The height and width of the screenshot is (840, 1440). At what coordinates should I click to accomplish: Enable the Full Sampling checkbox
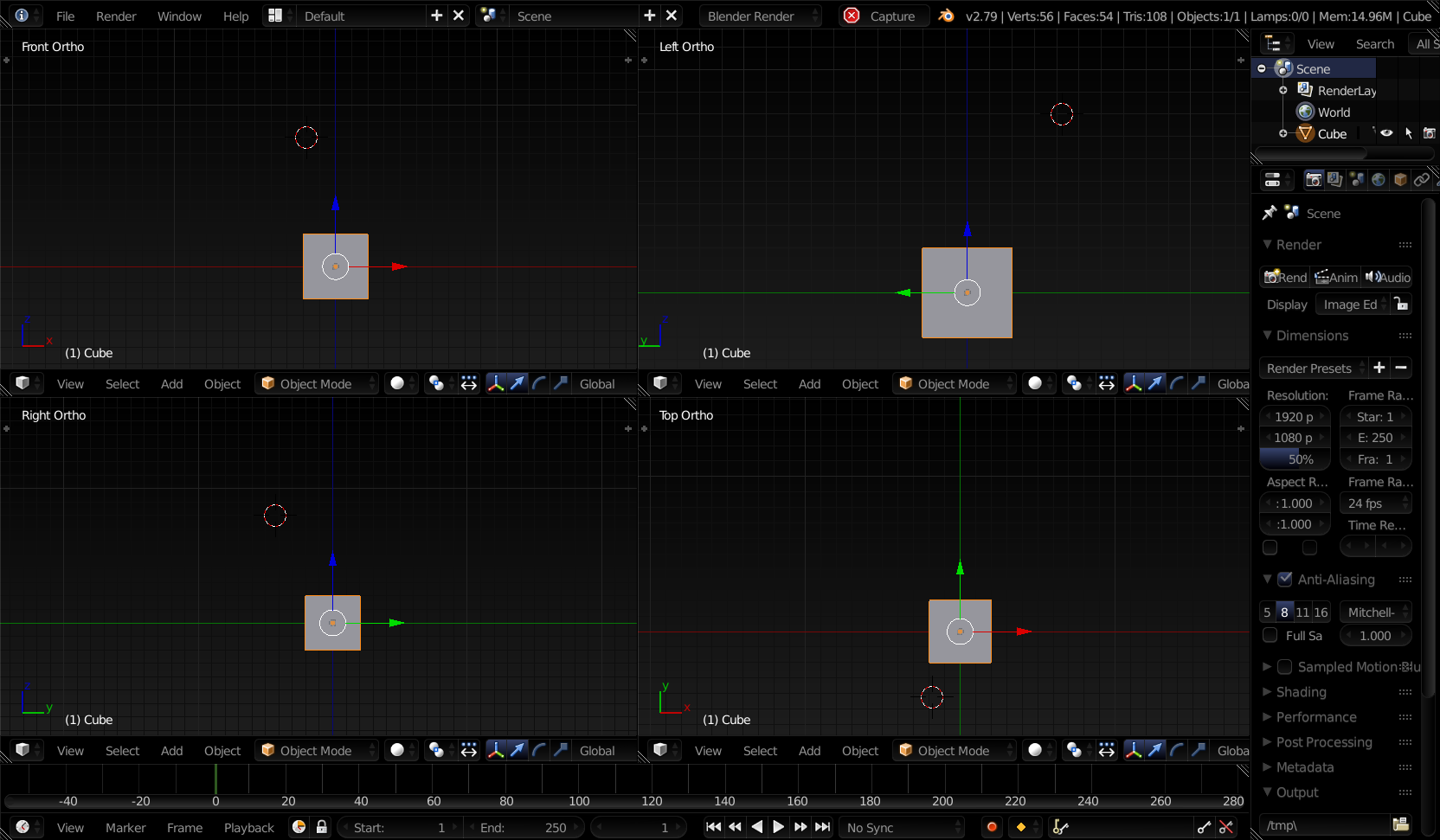coord(1270,635)
